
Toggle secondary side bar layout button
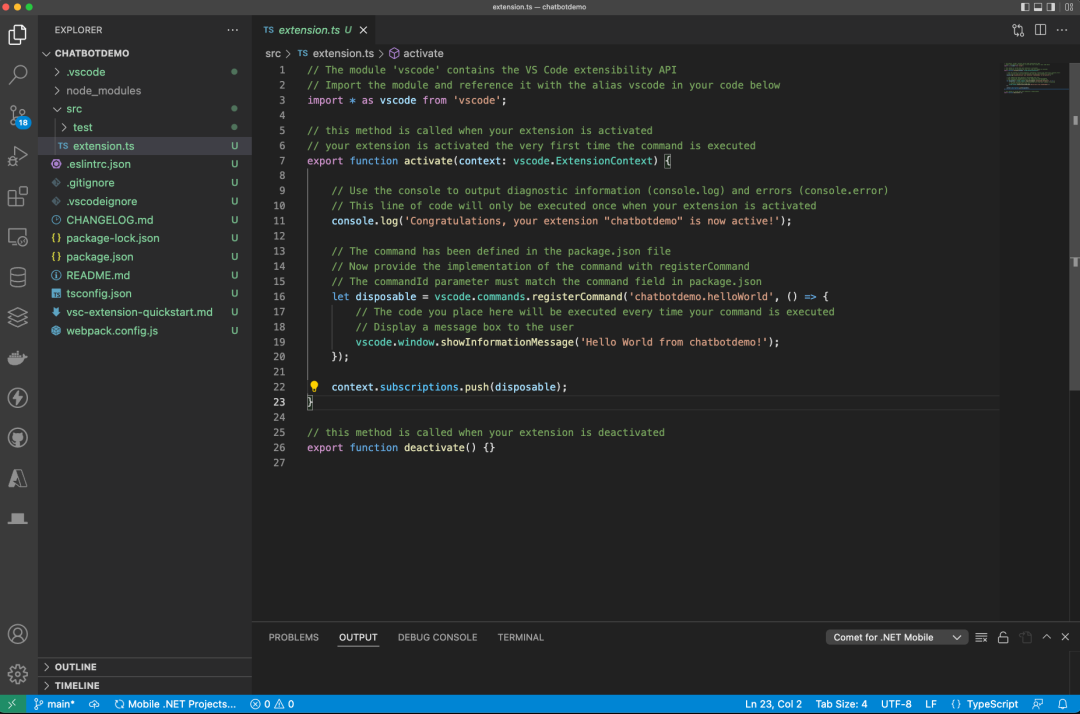(1051, 7)
